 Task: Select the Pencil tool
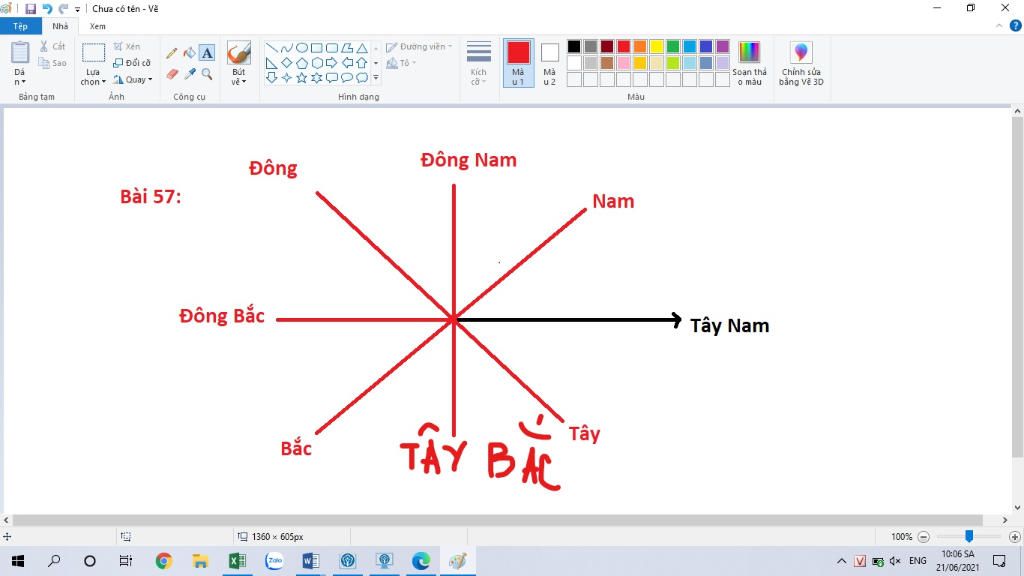coord(172,54)
